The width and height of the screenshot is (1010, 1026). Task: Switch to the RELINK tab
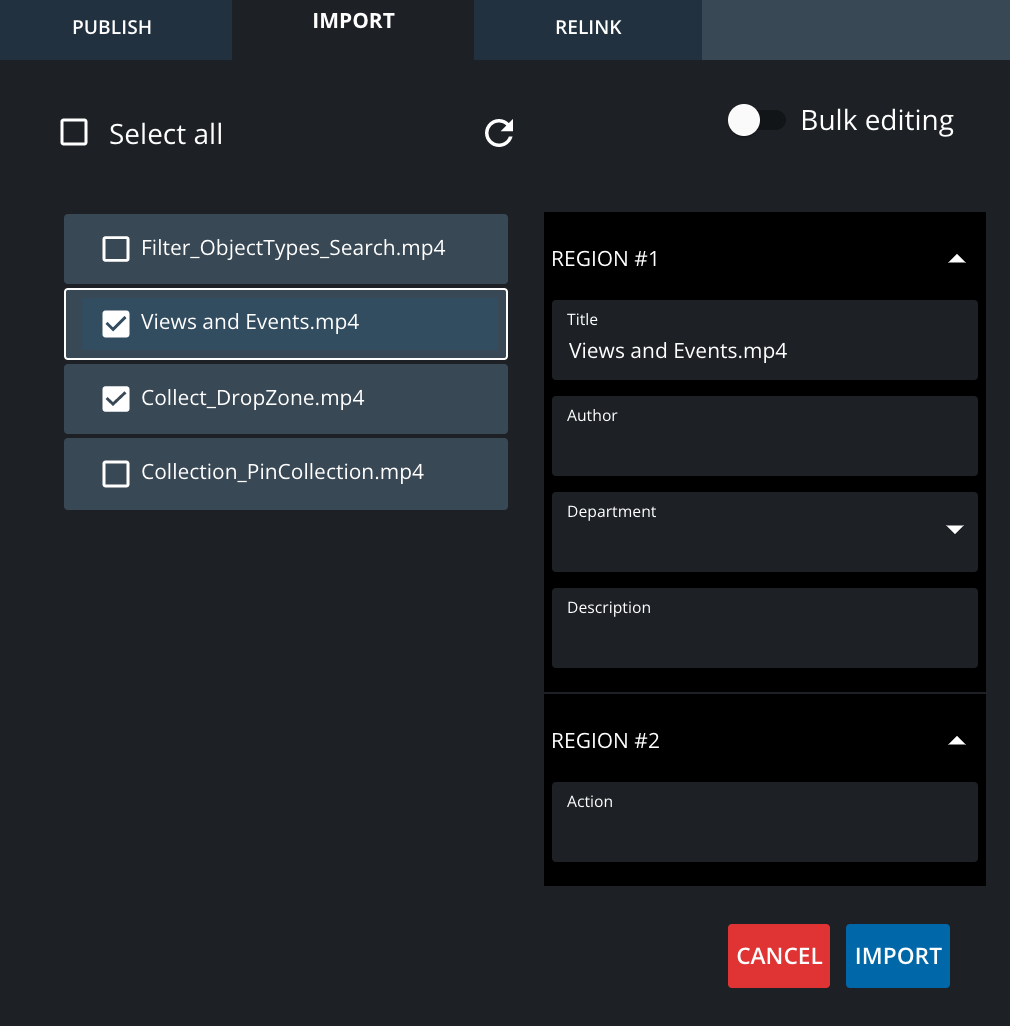[x=587, y=28]
